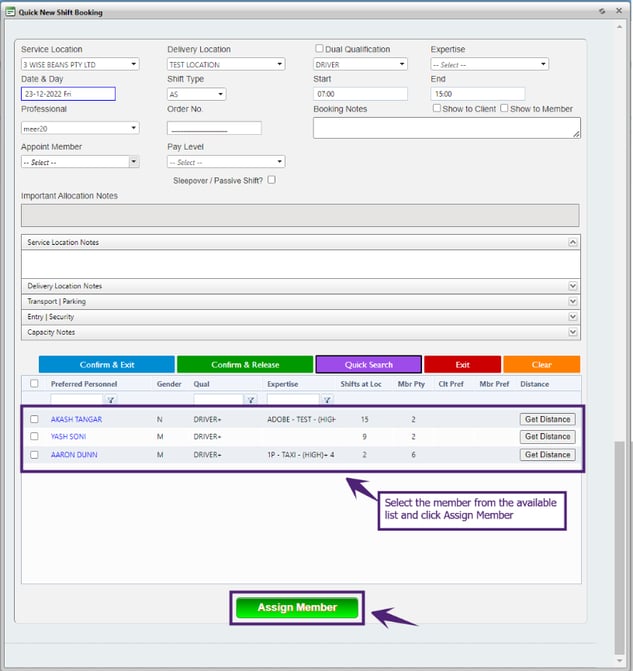Click Get Distance for Yash Soni
Screen dimensions: 633x671
547,437
